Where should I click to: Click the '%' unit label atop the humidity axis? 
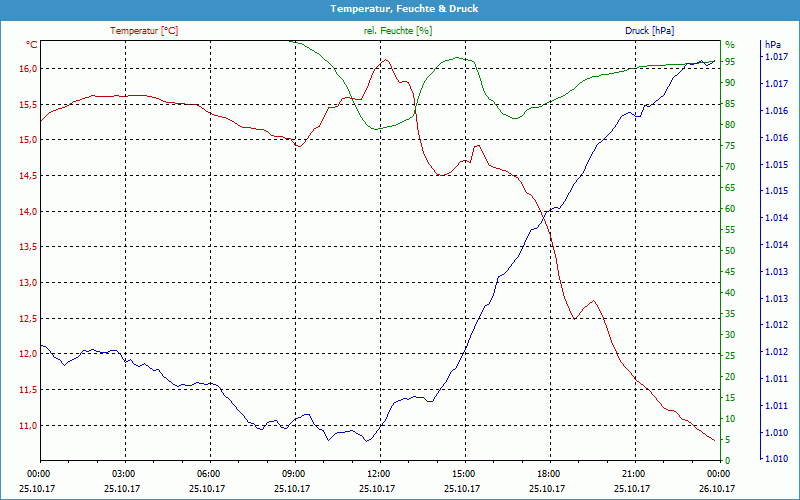[x=730, y=45]
